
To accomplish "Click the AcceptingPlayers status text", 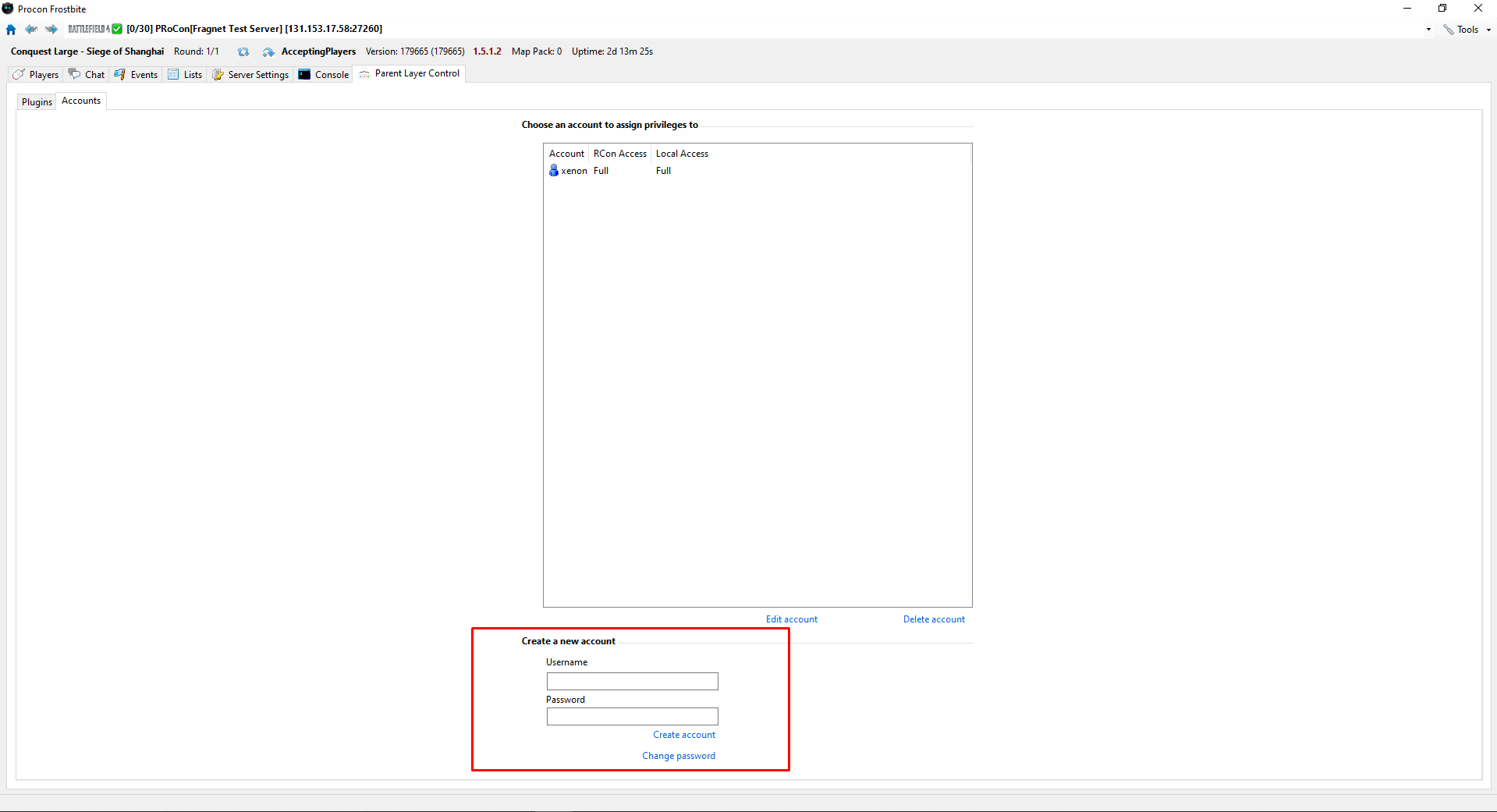I will (x=318, y=51).
